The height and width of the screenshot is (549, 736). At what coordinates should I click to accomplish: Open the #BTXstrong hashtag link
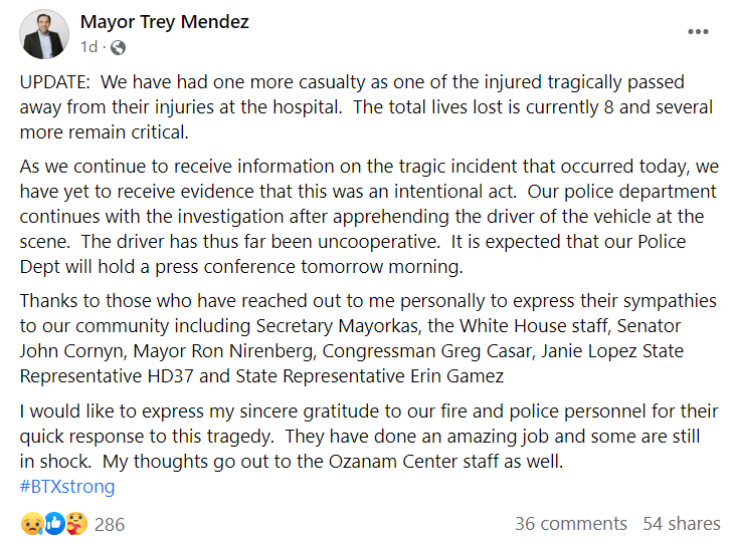pyautogui.click(x=67, y=487)
